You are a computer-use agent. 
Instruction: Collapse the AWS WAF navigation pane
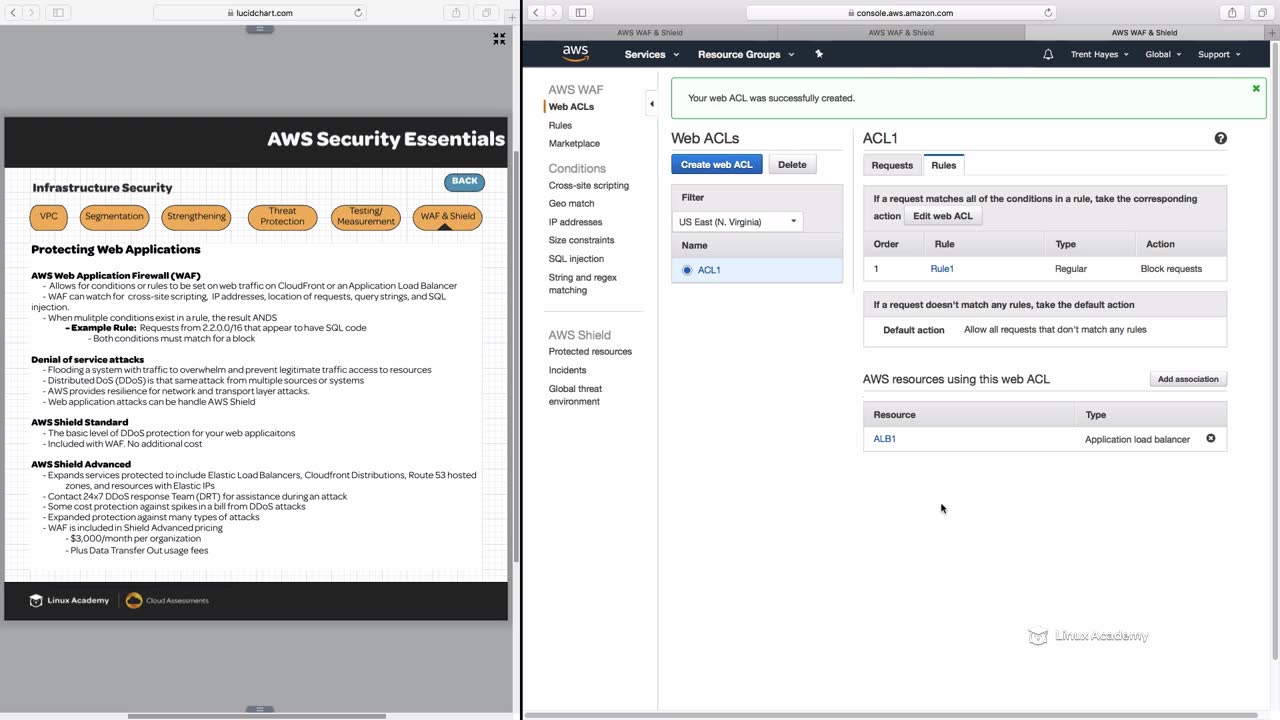(652, 103)
